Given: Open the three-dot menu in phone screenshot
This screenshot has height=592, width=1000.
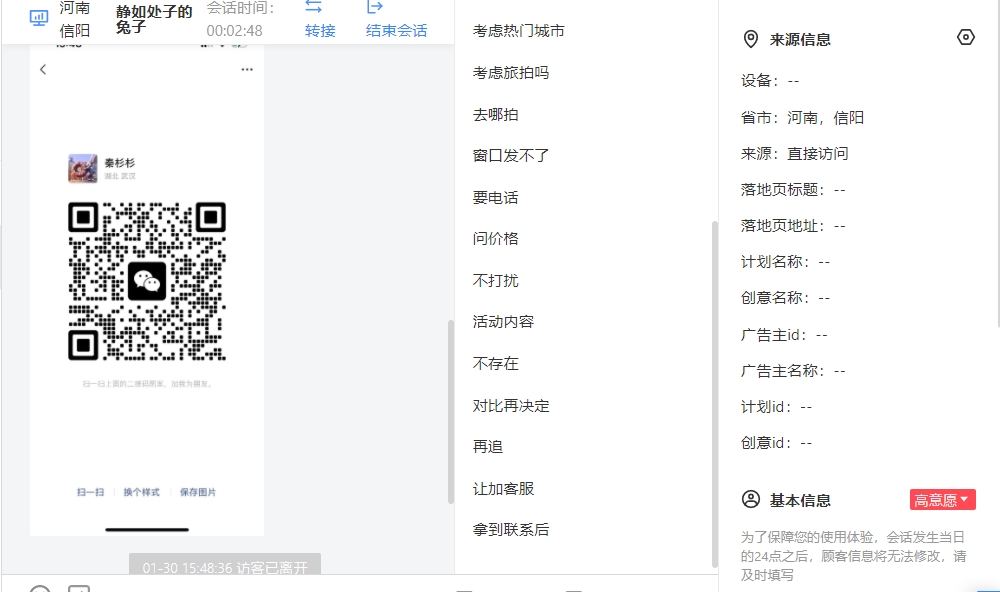Looking at the screenshot, I should pos(247,70).
